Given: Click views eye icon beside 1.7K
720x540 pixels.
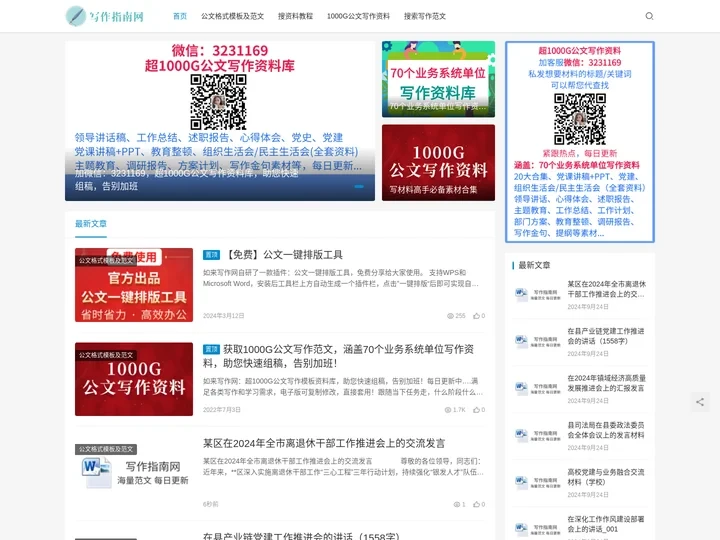Looking at the screenshot, I should pos(448,410).
